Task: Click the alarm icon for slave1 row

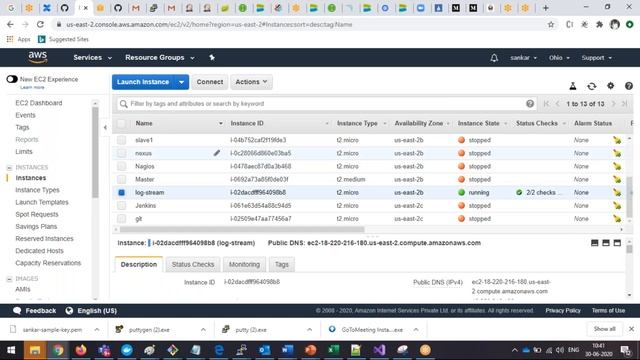Action: pyautogui.click(x=617, y=140)
